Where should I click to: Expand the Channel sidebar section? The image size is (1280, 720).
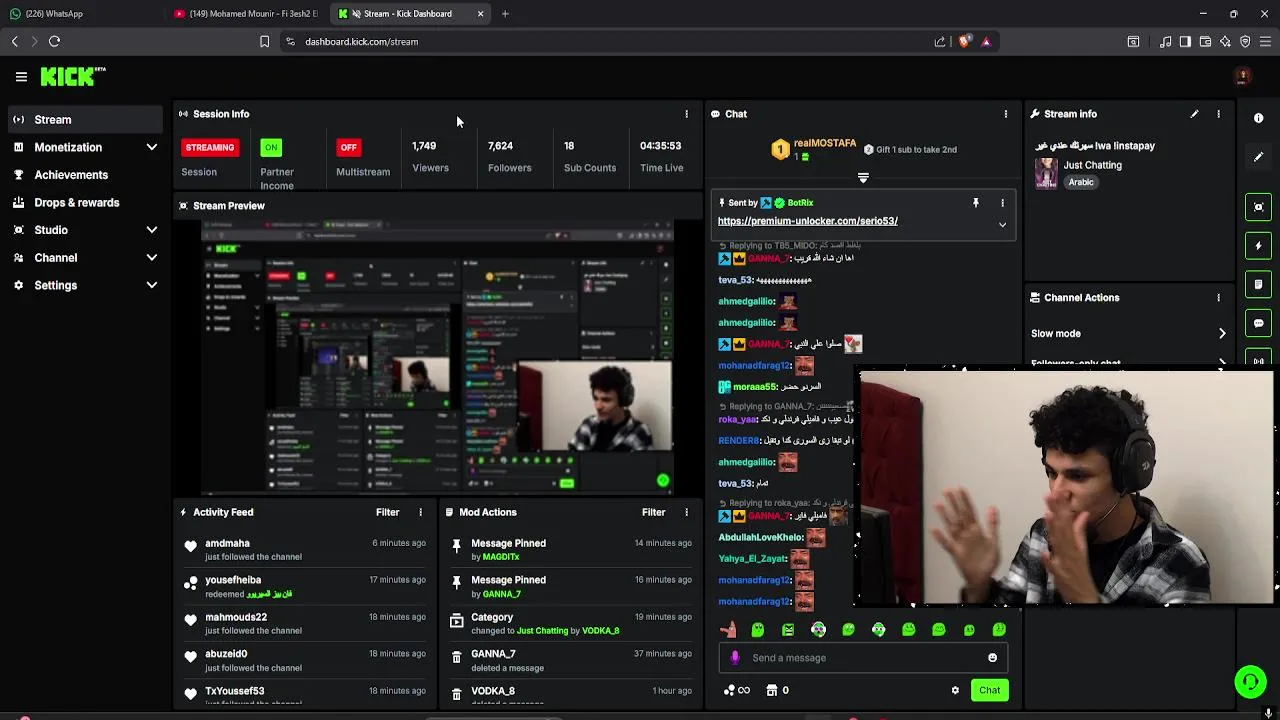pyautogui.click(x=152, y=258)
